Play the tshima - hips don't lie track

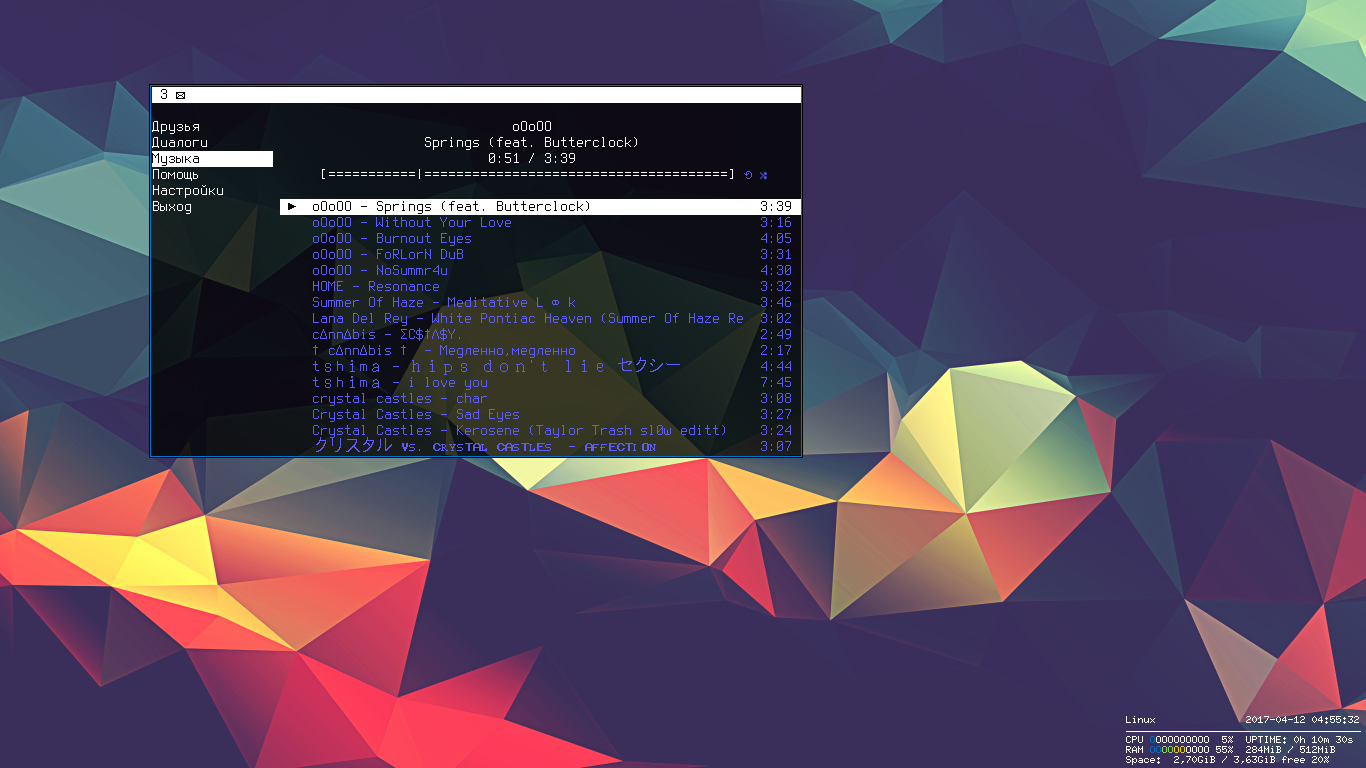pyautogui.click(x=541, y=367)
